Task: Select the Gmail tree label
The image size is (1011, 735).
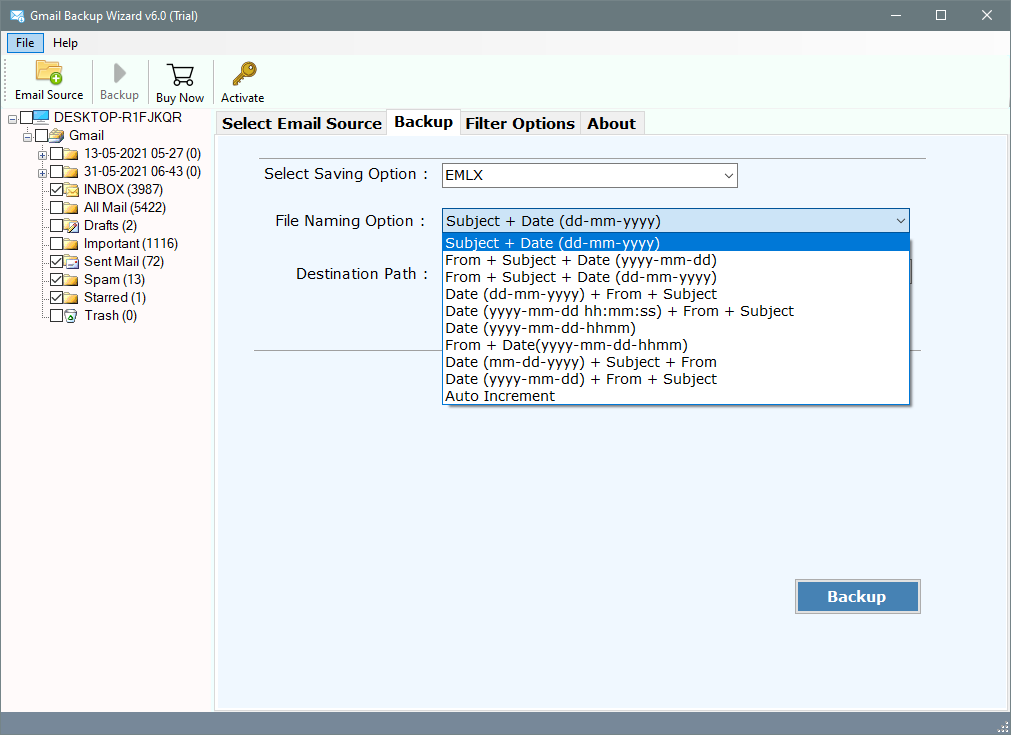Action: (86, 135)
